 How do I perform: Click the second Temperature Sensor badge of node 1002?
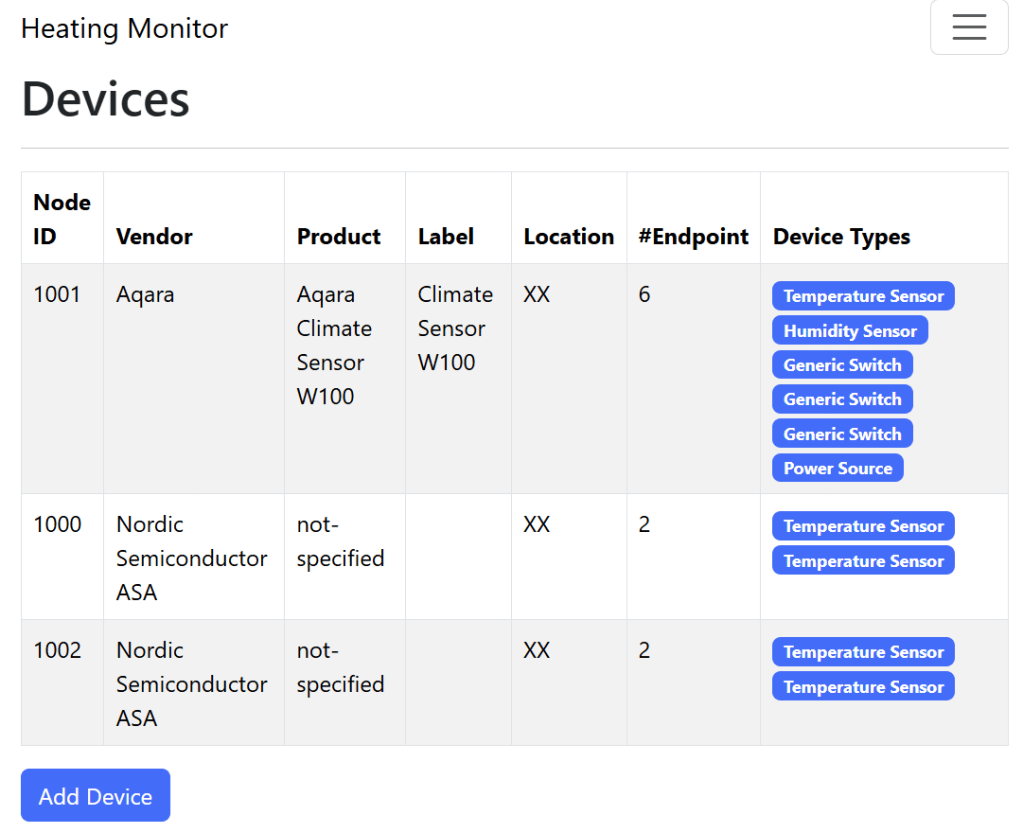point(862,686)
